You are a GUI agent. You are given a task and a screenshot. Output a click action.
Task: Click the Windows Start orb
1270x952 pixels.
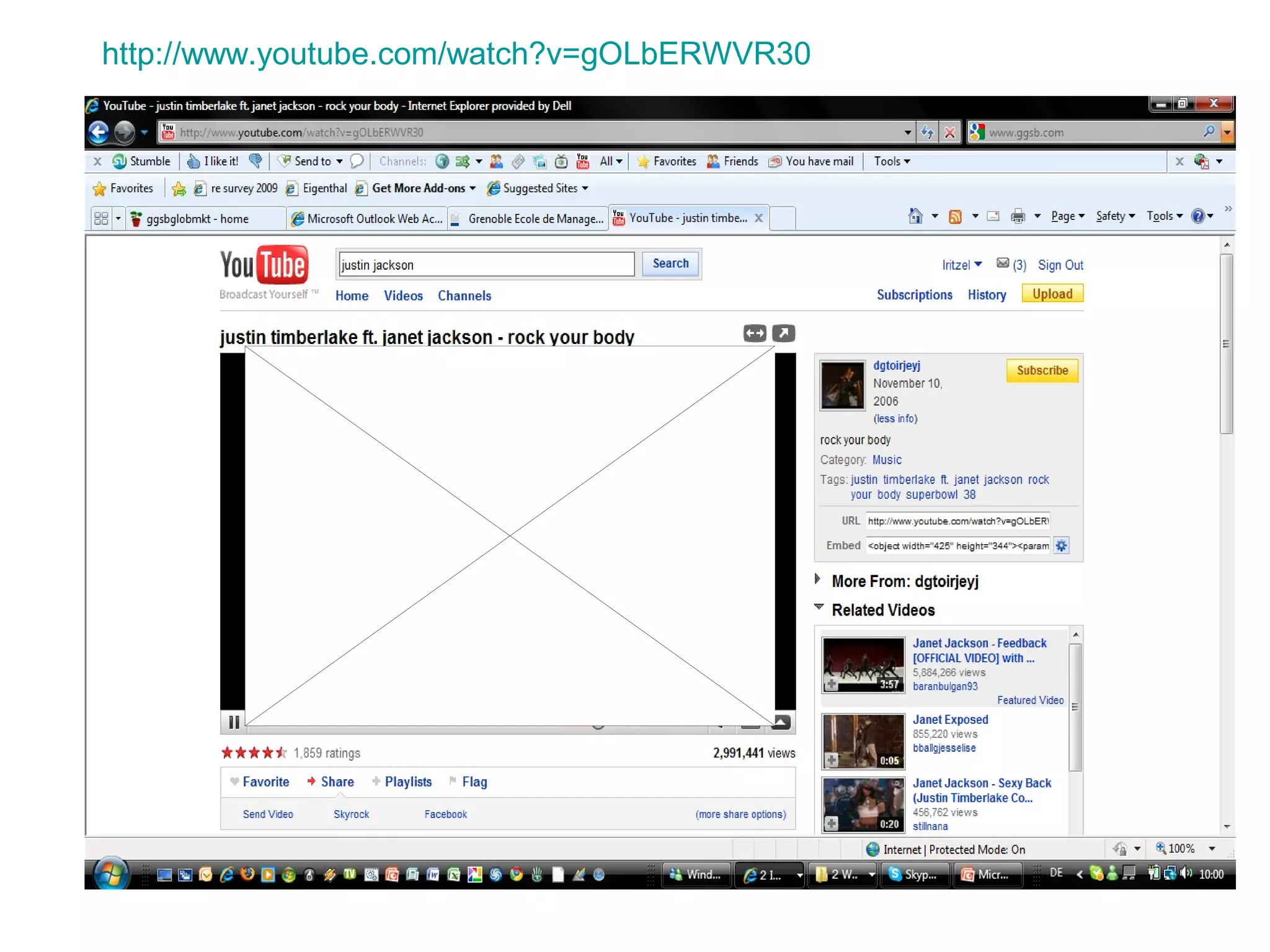(111, 874)
